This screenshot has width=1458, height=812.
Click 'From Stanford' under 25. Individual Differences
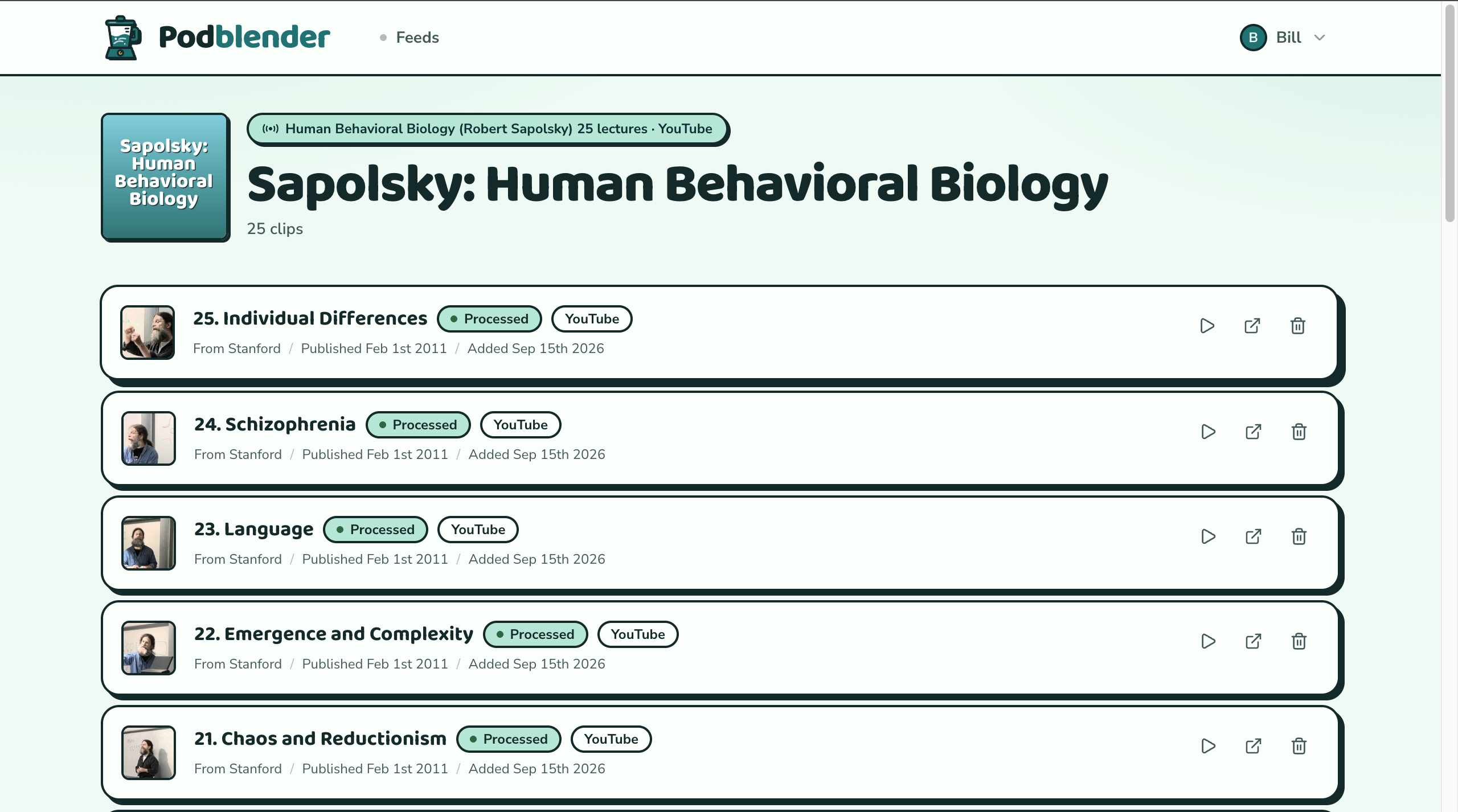coord(237,348)
